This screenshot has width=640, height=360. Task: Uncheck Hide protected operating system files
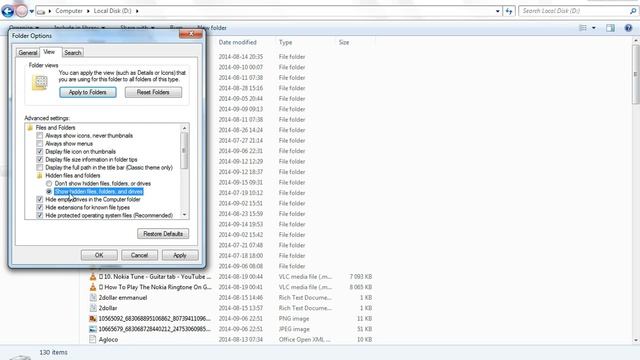tap(40, 216)
